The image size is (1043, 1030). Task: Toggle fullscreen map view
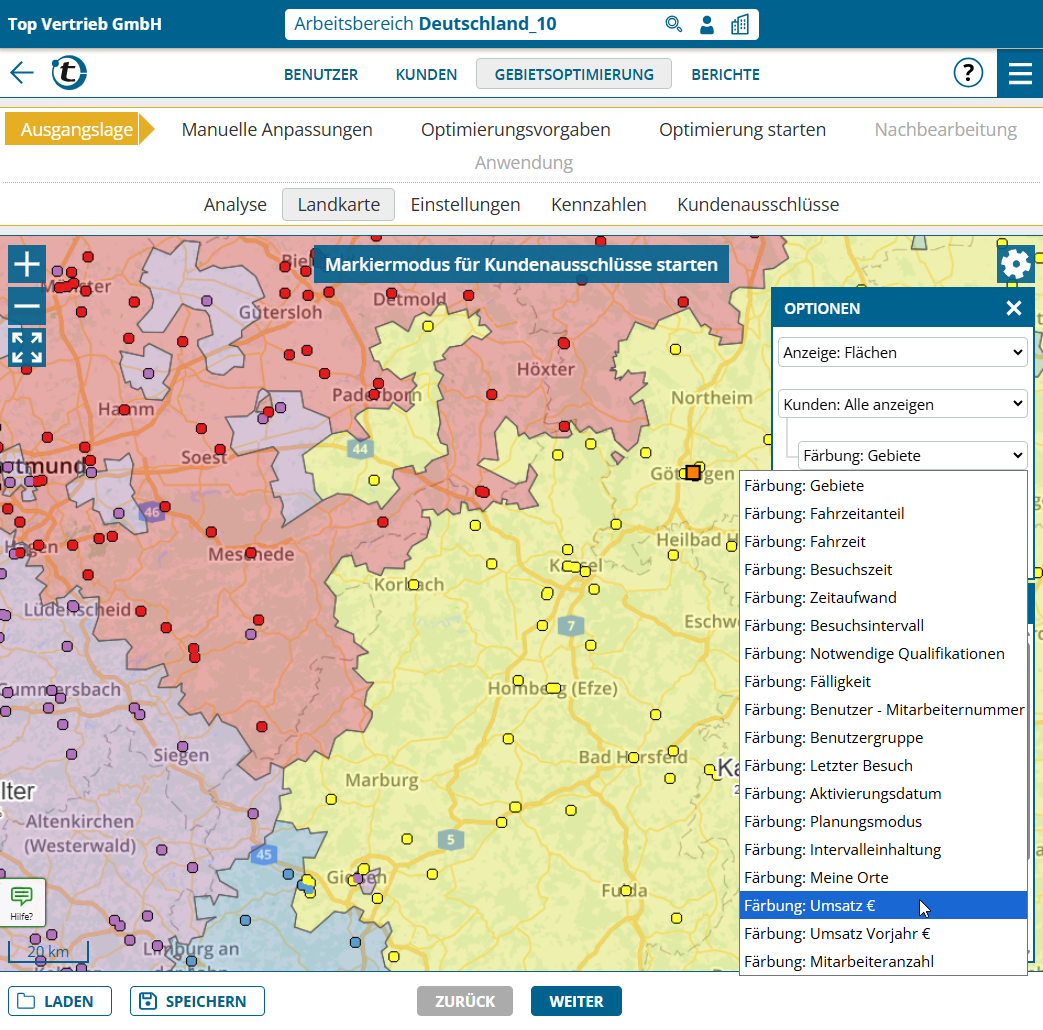click(27, 348)
